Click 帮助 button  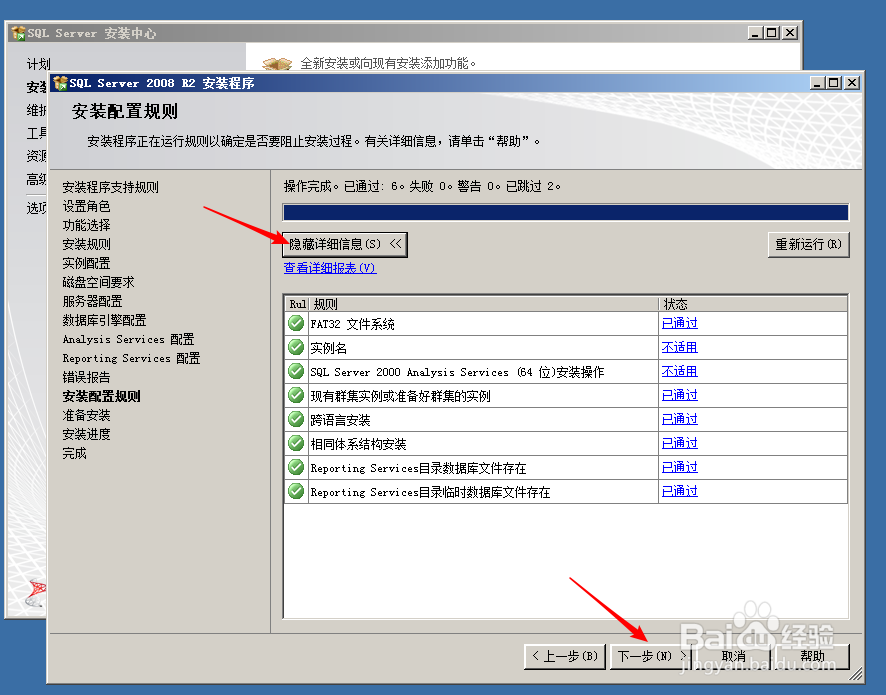pyautogui.click(x=812, y=656)
